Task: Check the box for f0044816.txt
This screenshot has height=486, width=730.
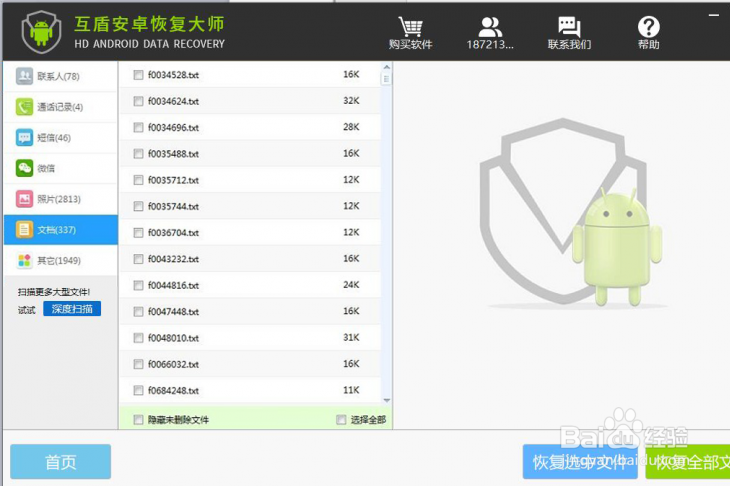Action: (x=138, y=285)
